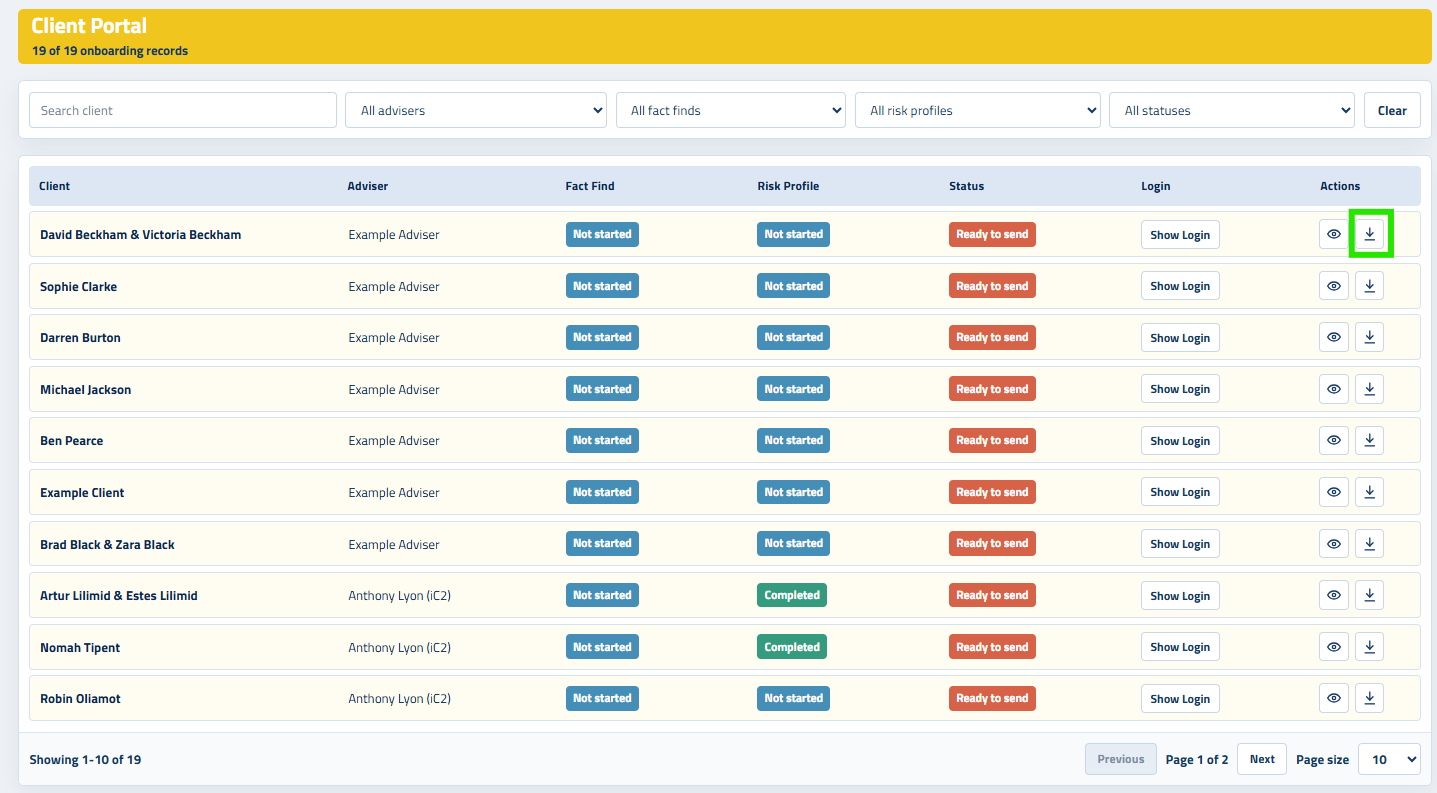This screenshot has height=793, width=1437.
Task: Focus the Search client field
Action: (183, 110)
